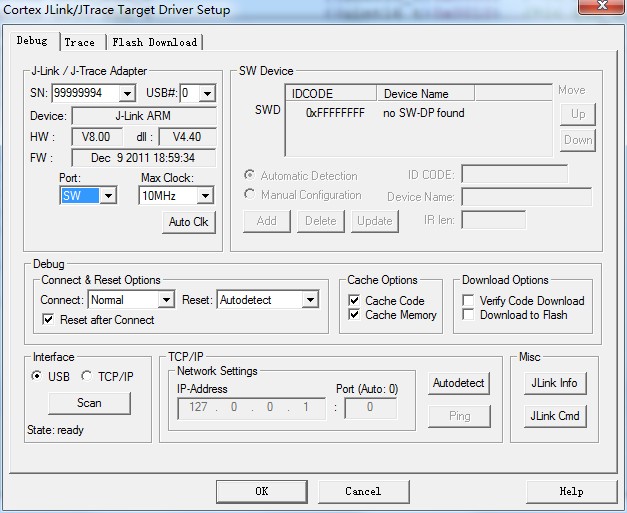Open the Port dropdown showing SW
Viewport: 627px width, 513px height.
pos(108,196)
